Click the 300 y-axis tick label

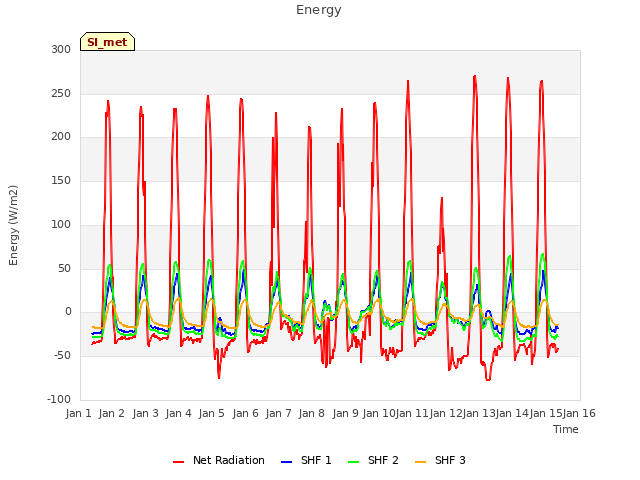pos(61,49)
